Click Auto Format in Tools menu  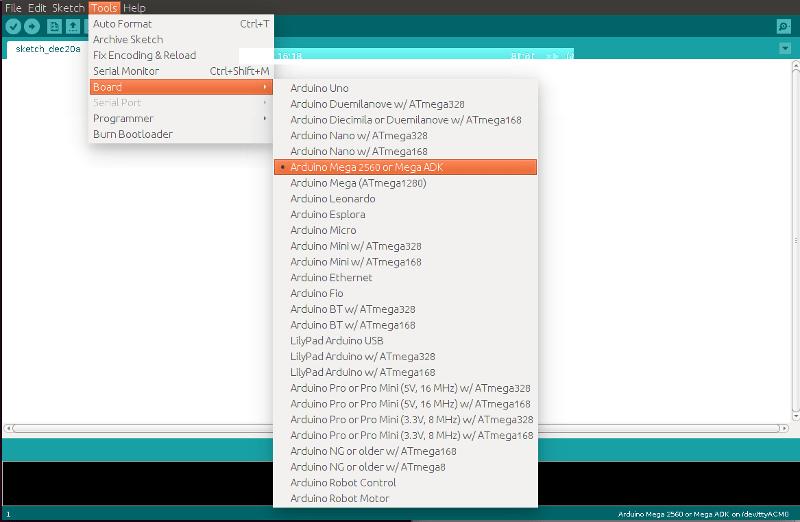point(122,24)
